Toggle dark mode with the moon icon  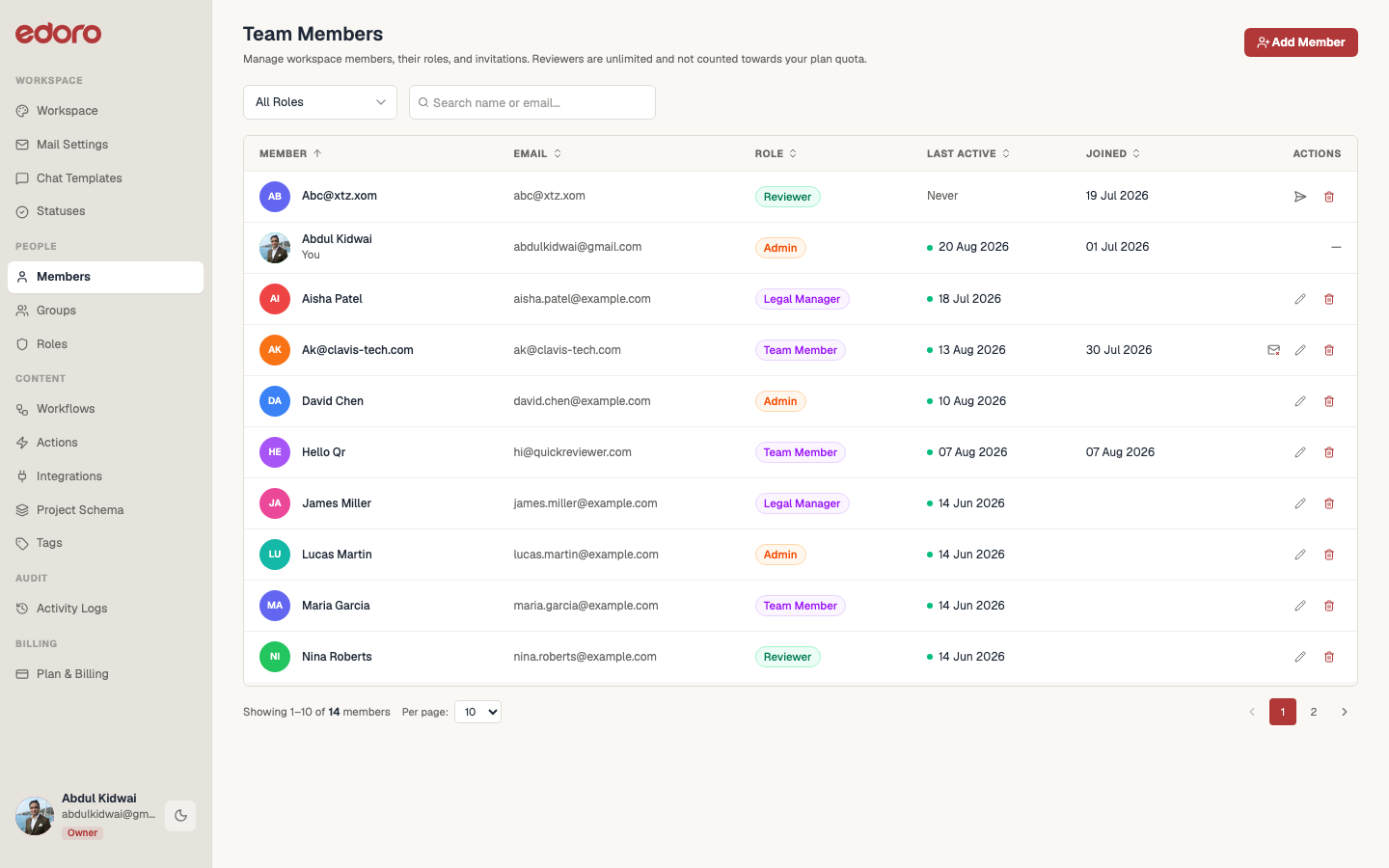pyautogui.click(x=180, y=816)
